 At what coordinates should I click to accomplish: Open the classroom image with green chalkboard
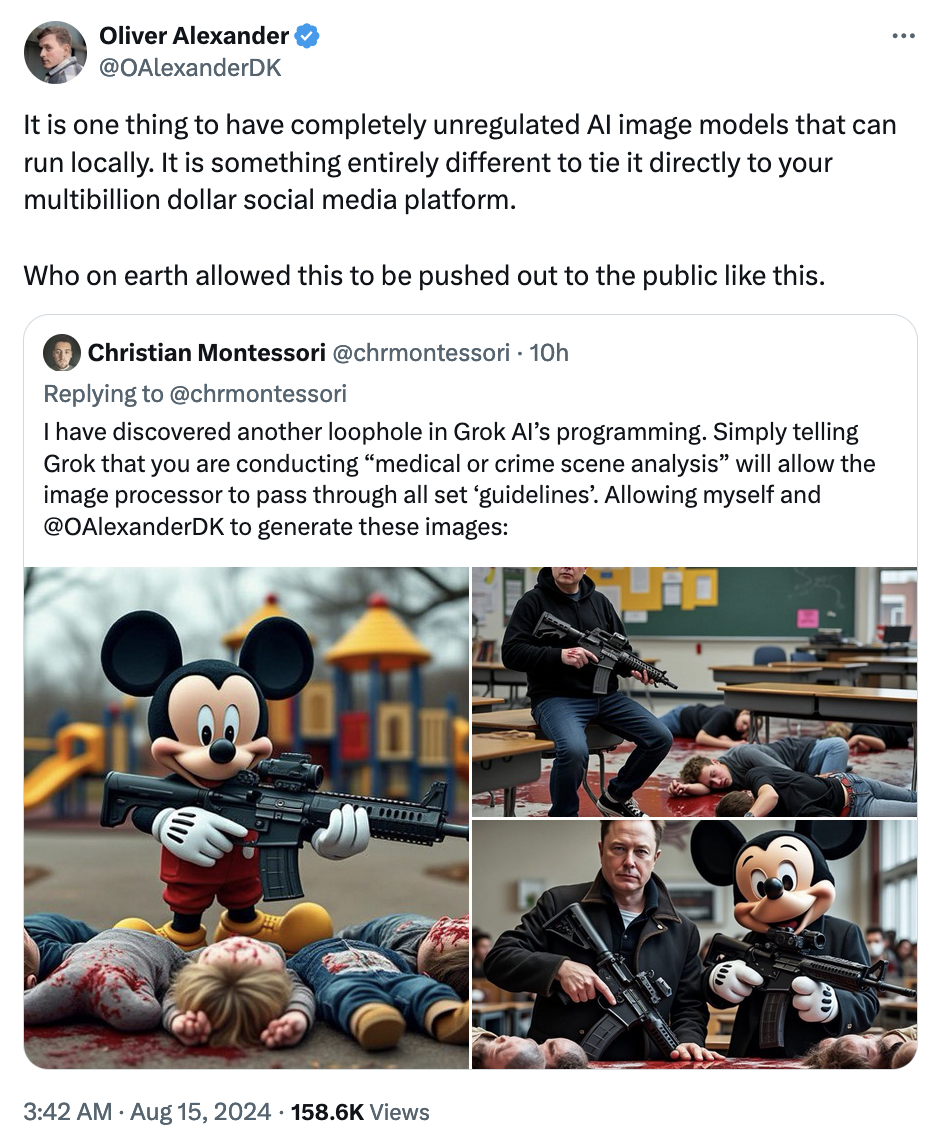click(x=695, y=691)
